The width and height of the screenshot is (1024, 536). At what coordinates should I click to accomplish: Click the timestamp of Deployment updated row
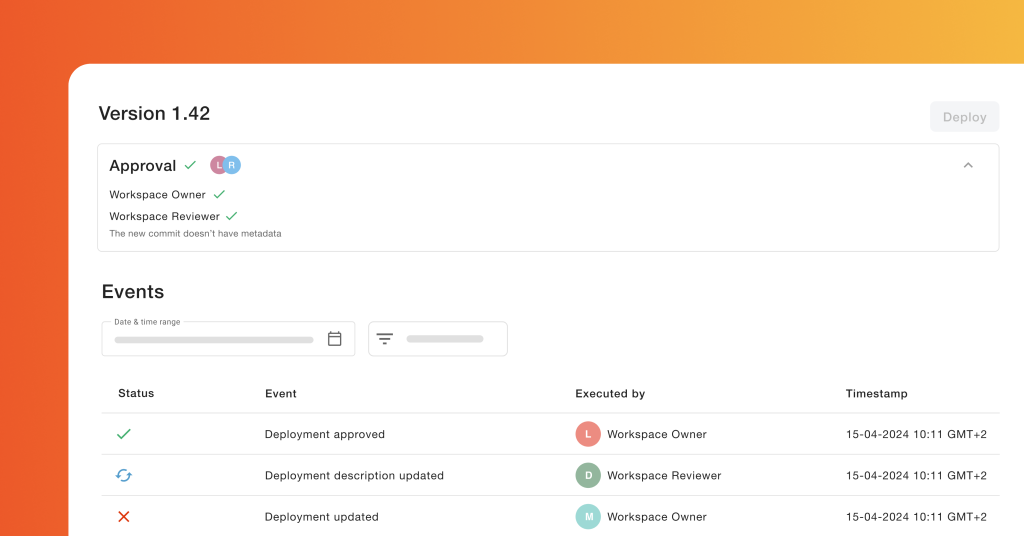pyautogui.click(x=916, y=516)
